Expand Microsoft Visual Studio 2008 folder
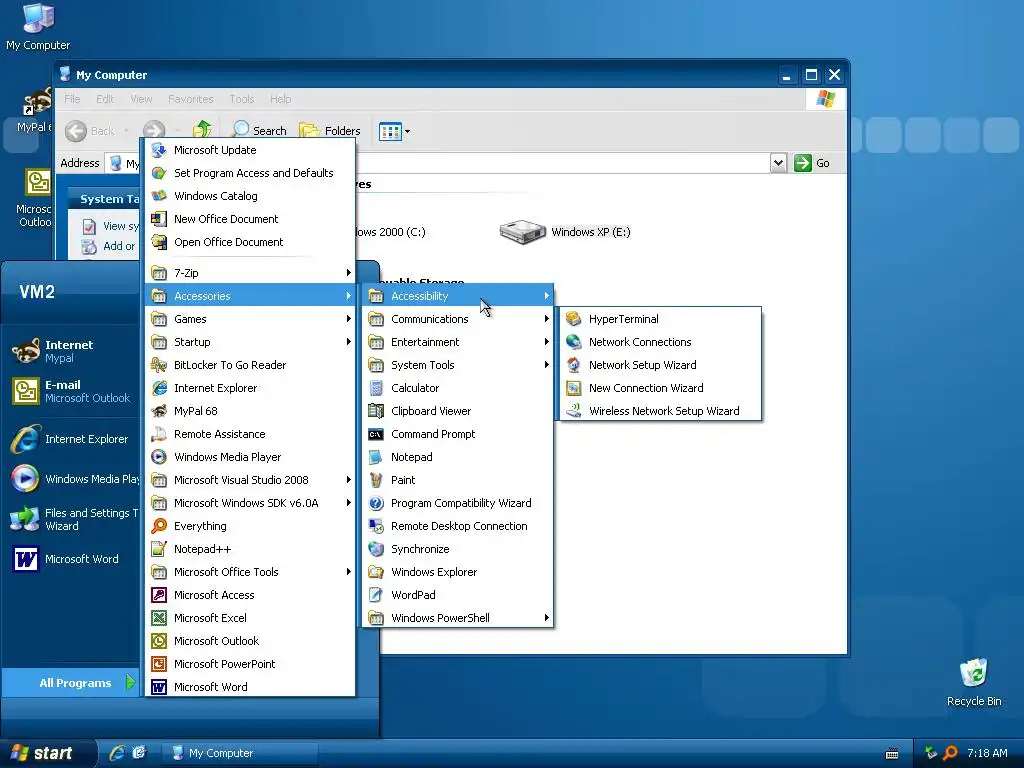 pos(250,480)
